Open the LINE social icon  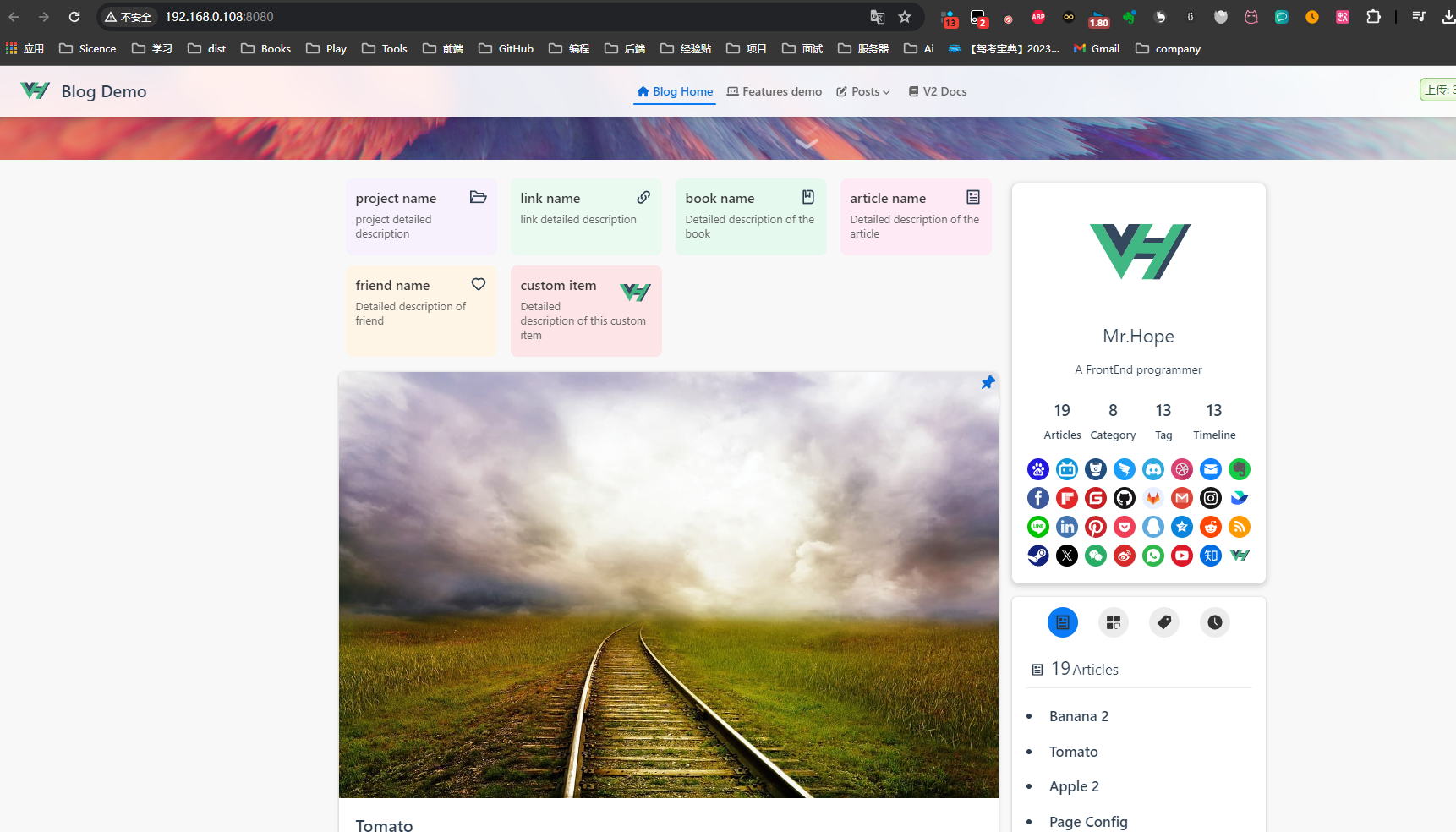(1038, 527)
